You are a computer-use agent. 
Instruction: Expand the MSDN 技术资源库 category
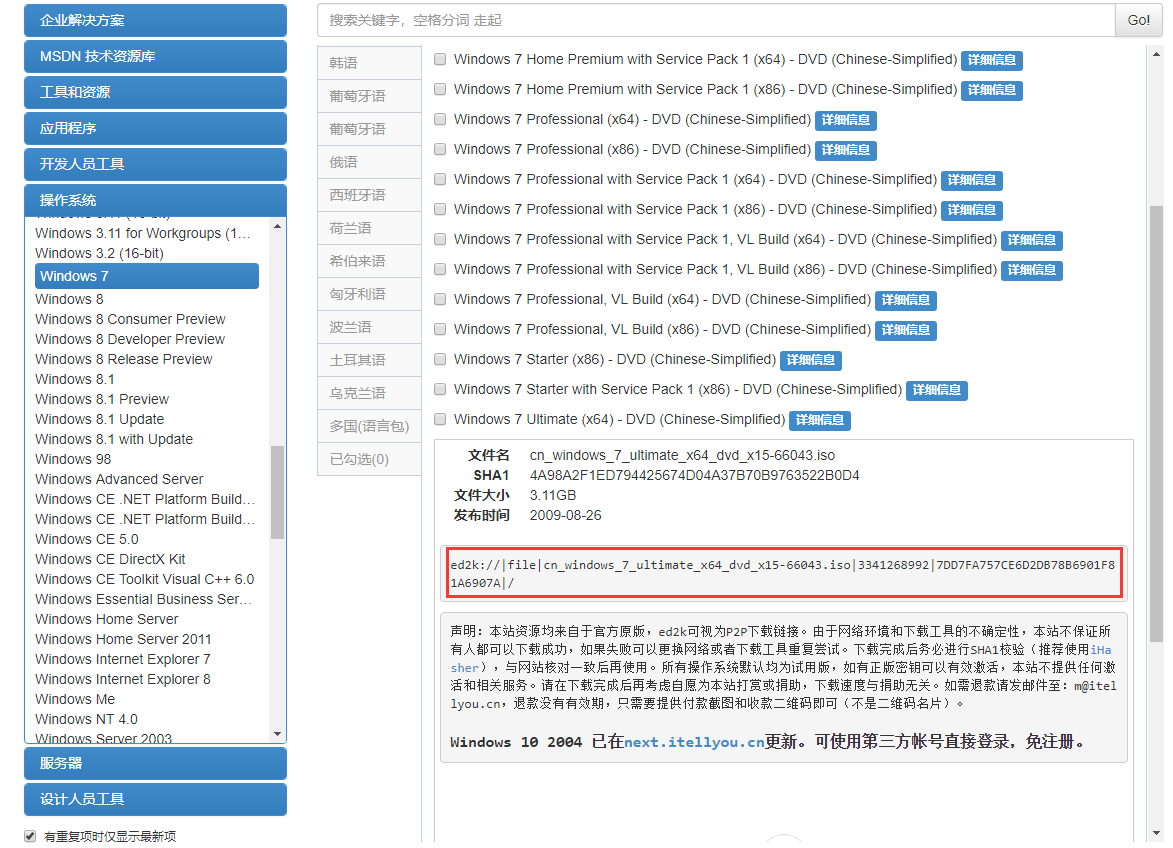point(155,57)
